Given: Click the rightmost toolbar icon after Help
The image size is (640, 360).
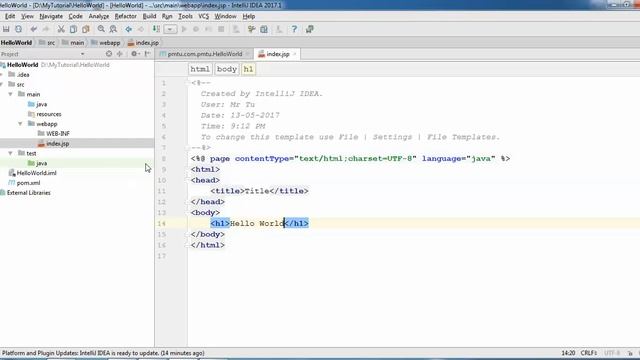Looking at the screenshot, I should point(309,29).
